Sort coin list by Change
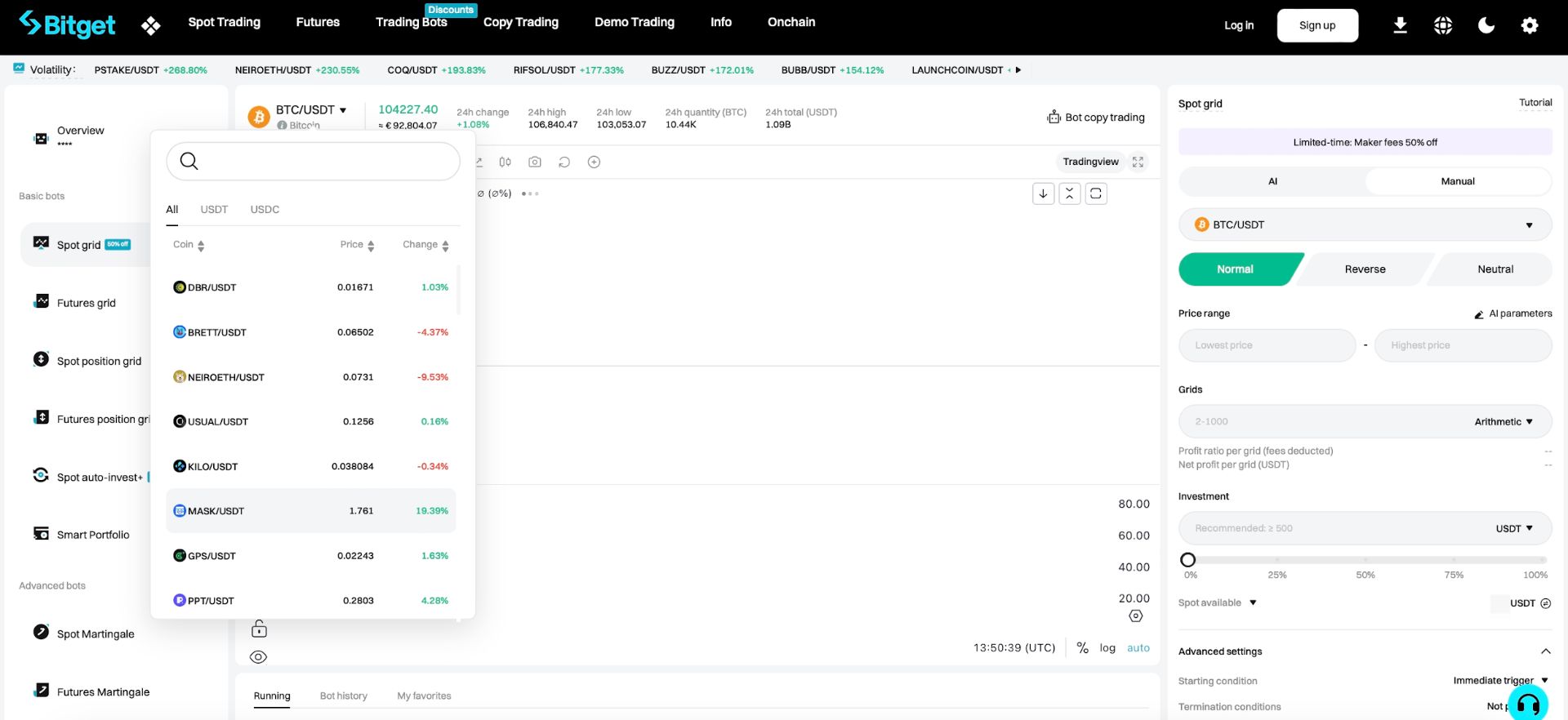 (425, 245)
